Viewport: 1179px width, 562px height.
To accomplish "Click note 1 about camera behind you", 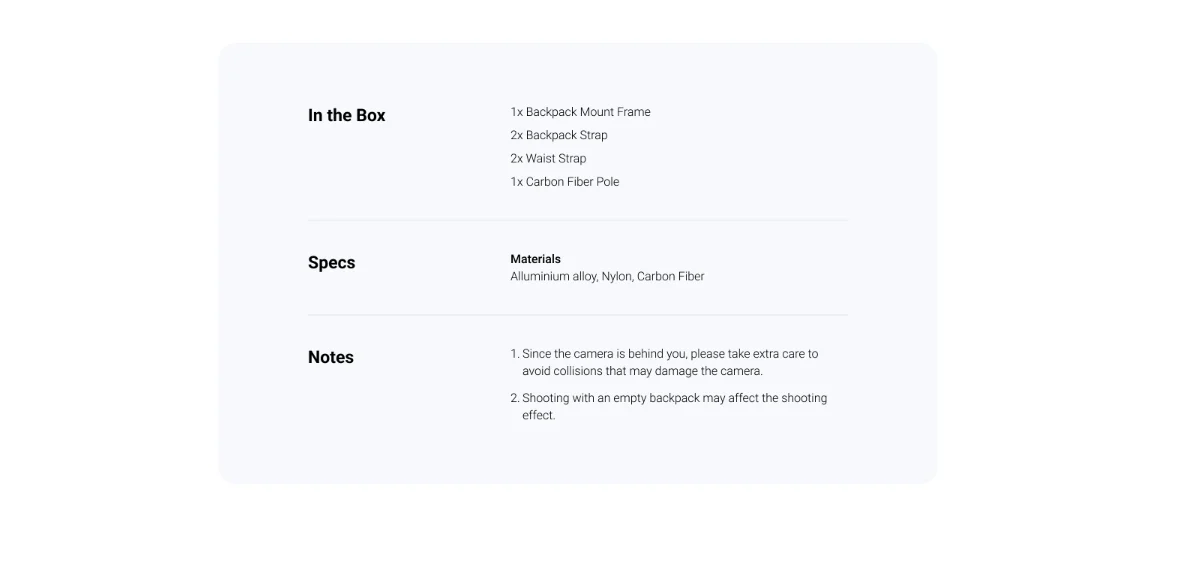I will [664, 362].
